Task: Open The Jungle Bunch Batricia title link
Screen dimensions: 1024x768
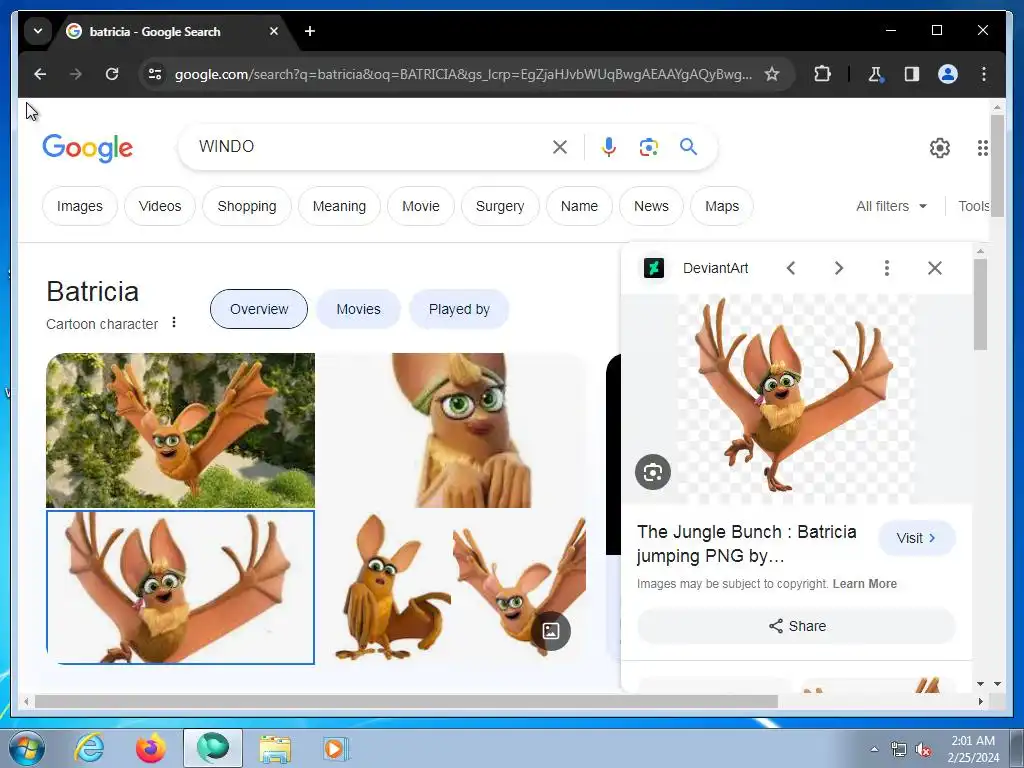Action: pos(746,543)
